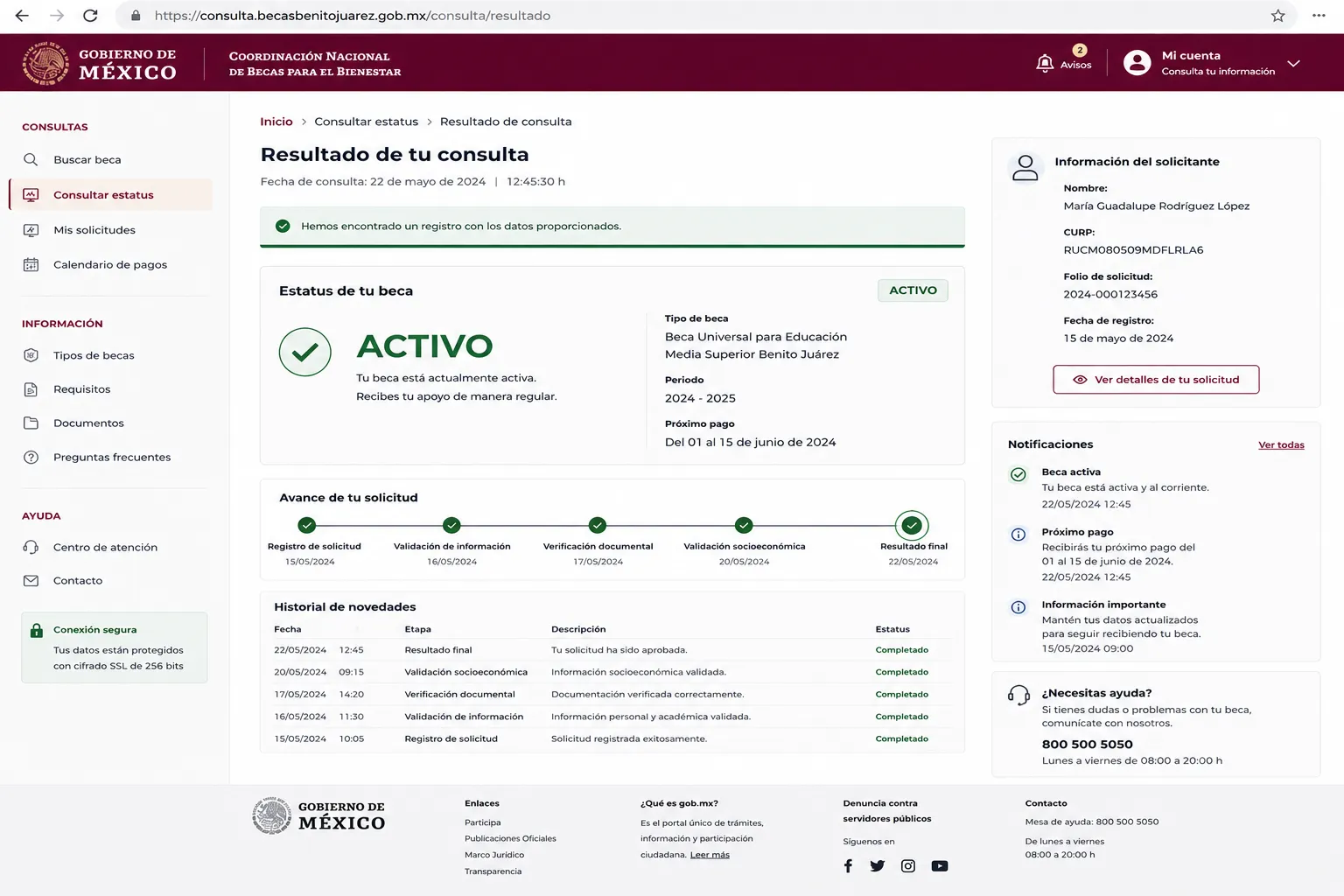The image size is (1344, 896).
Task: Click the Buscar beca magnifier icon
Action: click(x=31, y=160)
